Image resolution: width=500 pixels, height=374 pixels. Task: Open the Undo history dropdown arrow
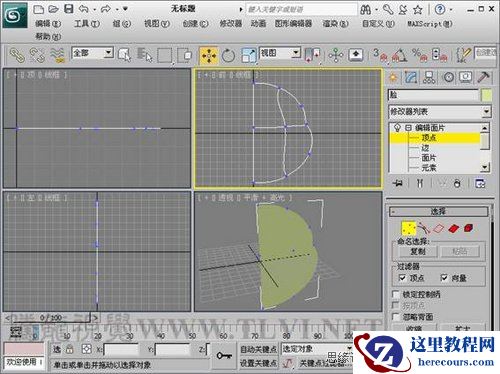coord(94,9)
